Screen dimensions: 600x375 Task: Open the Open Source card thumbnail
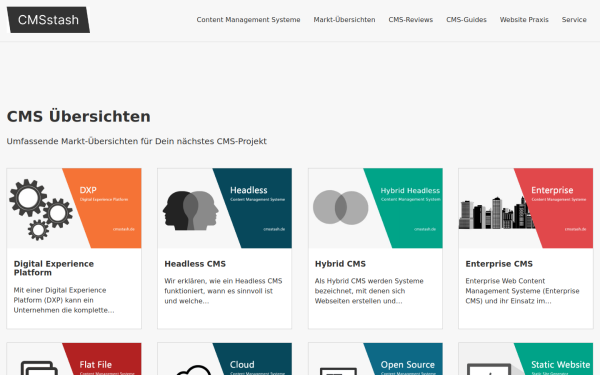tap(375, 359)
